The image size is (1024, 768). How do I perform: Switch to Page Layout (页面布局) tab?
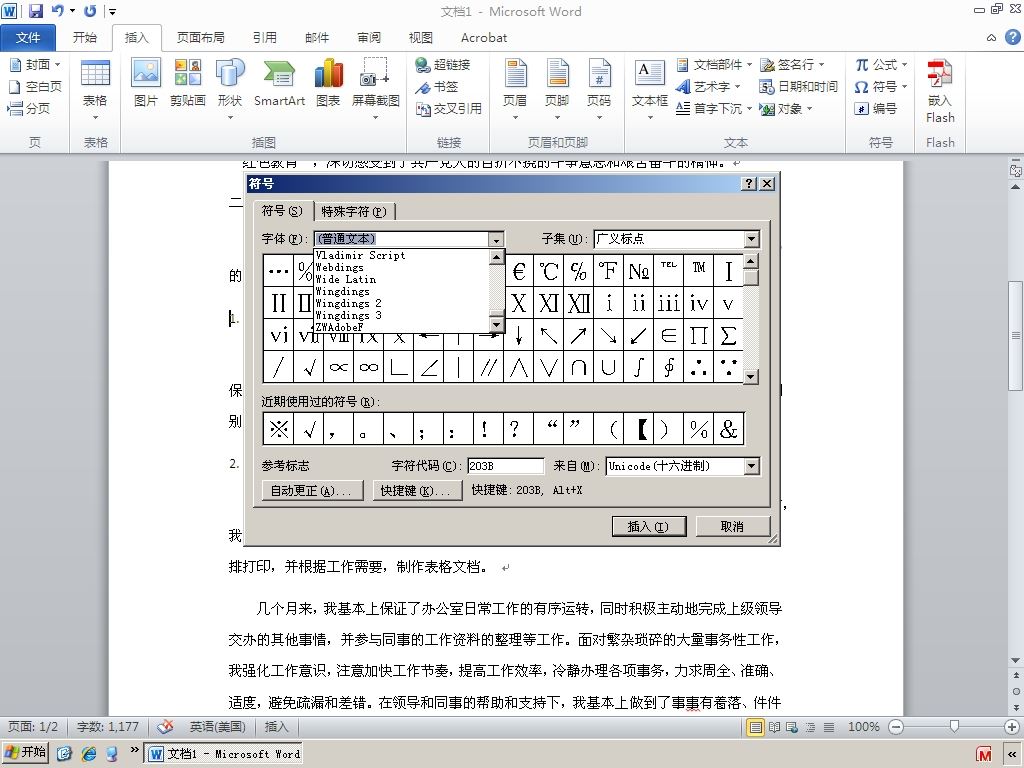click(x=200, y=38)
